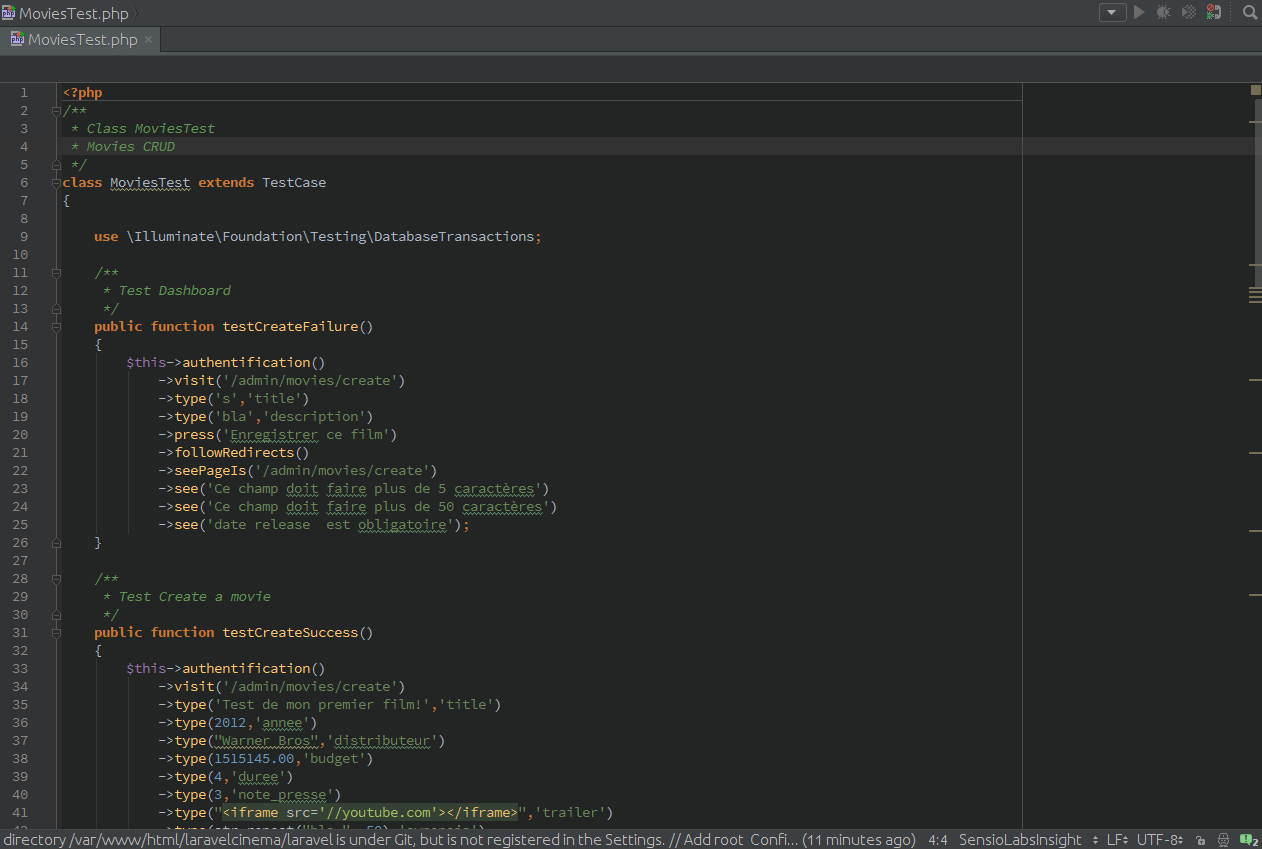The image size is (1262, 849).
Task: Toggle the file read-only lock icon
Action: click(1200, 840)
